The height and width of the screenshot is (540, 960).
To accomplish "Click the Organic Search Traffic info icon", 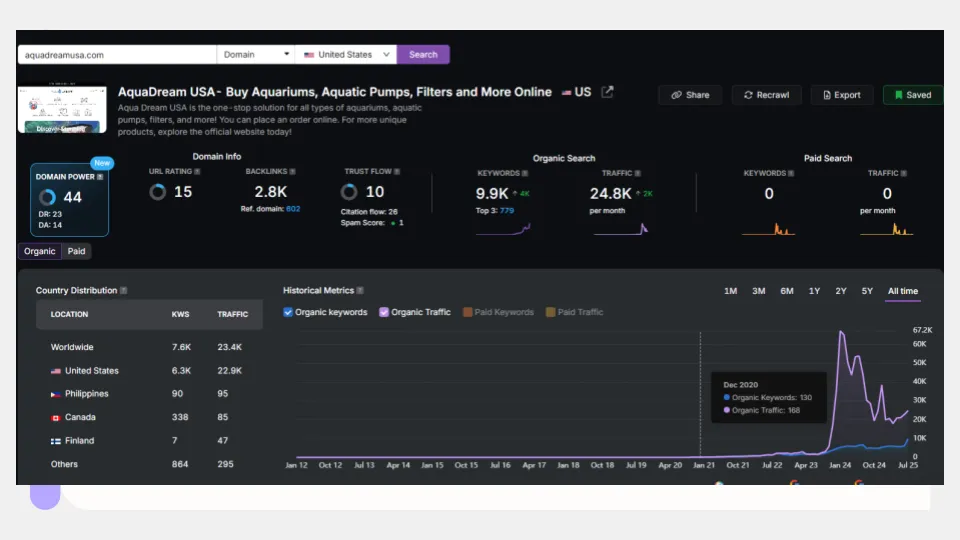I will (x=637, y=173).
